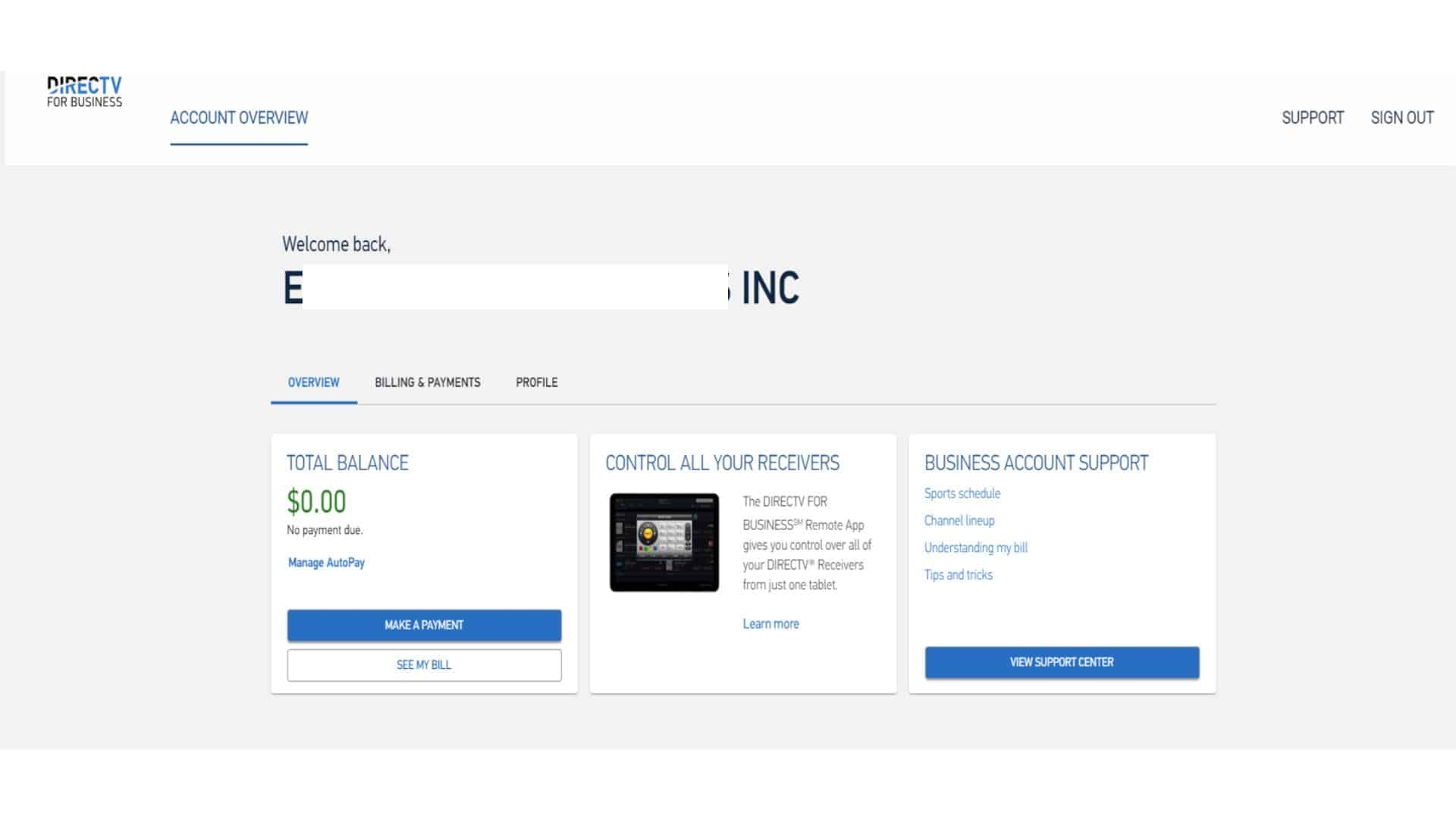Switch to the PROFILE tab
1456x819 pixels.
point(536,382)
